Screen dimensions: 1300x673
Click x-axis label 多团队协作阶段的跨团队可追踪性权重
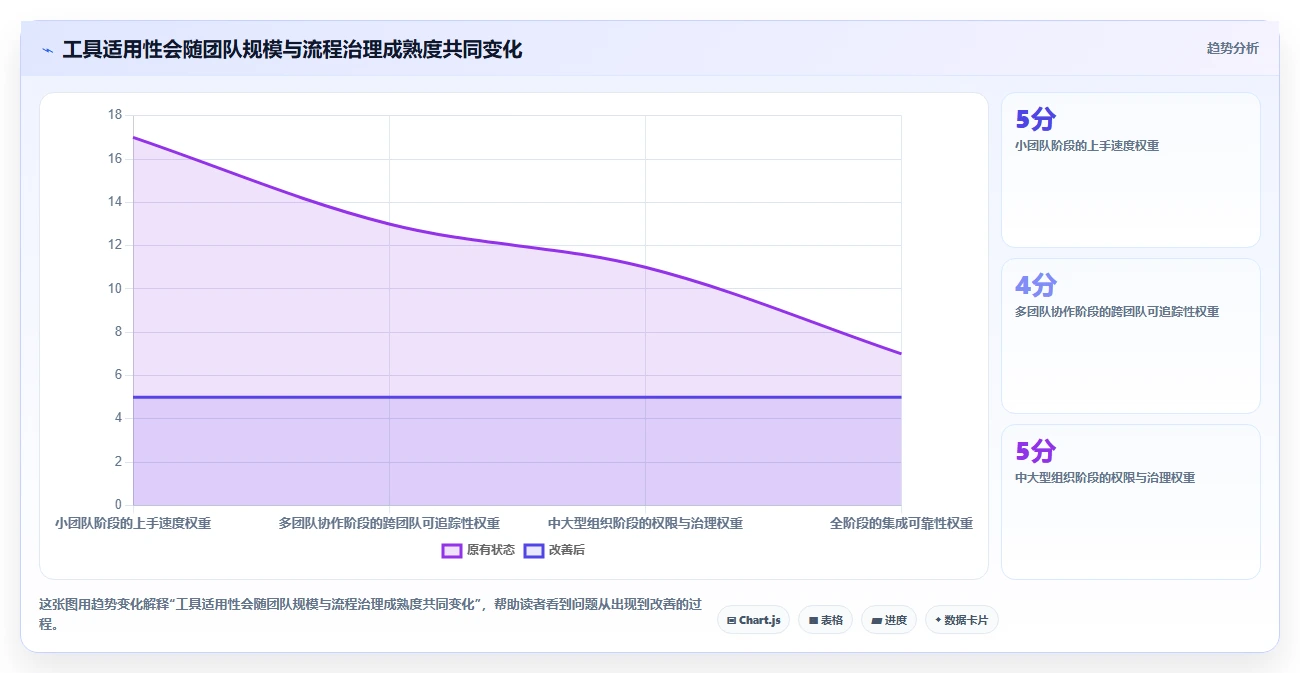(389, 523)
